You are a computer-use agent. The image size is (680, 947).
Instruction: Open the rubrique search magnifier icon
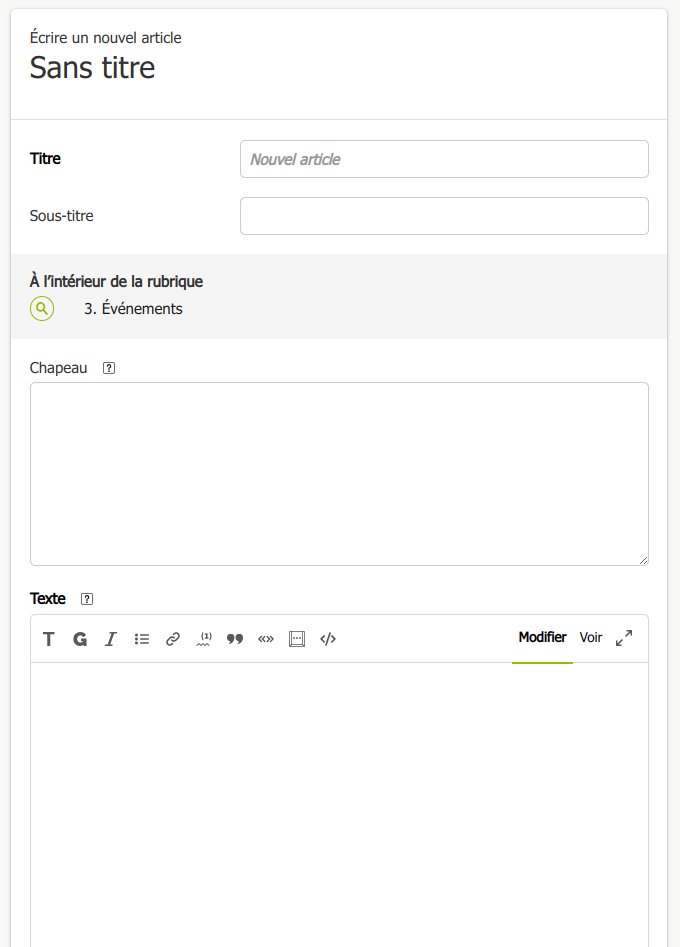(x=42, y=309)
